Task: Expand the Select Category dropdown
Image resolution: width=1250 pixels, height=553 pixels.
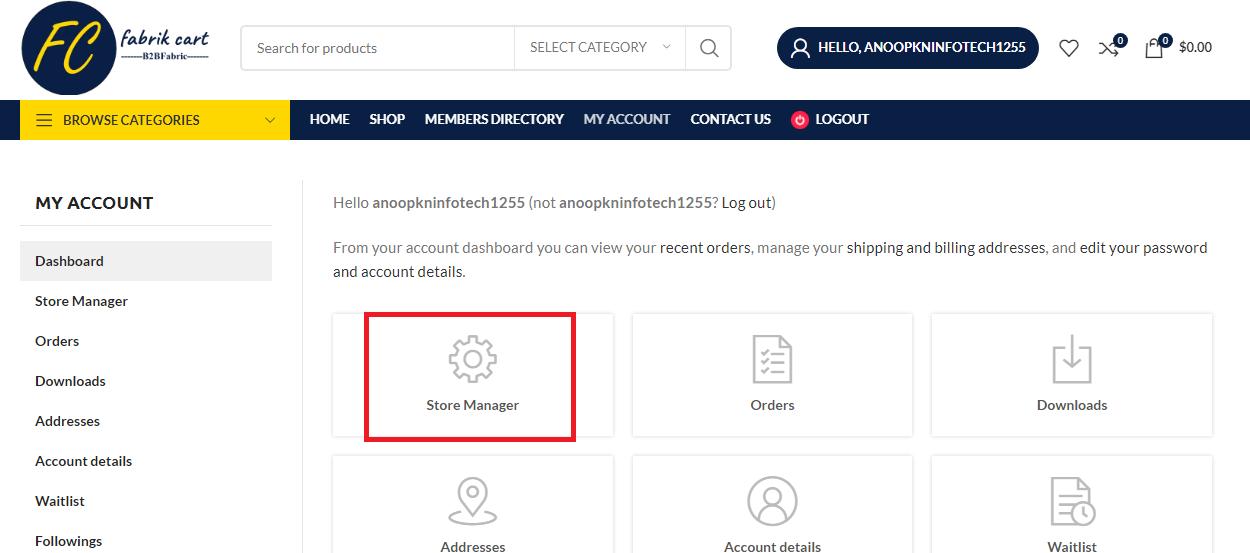Action: (600, 48)
